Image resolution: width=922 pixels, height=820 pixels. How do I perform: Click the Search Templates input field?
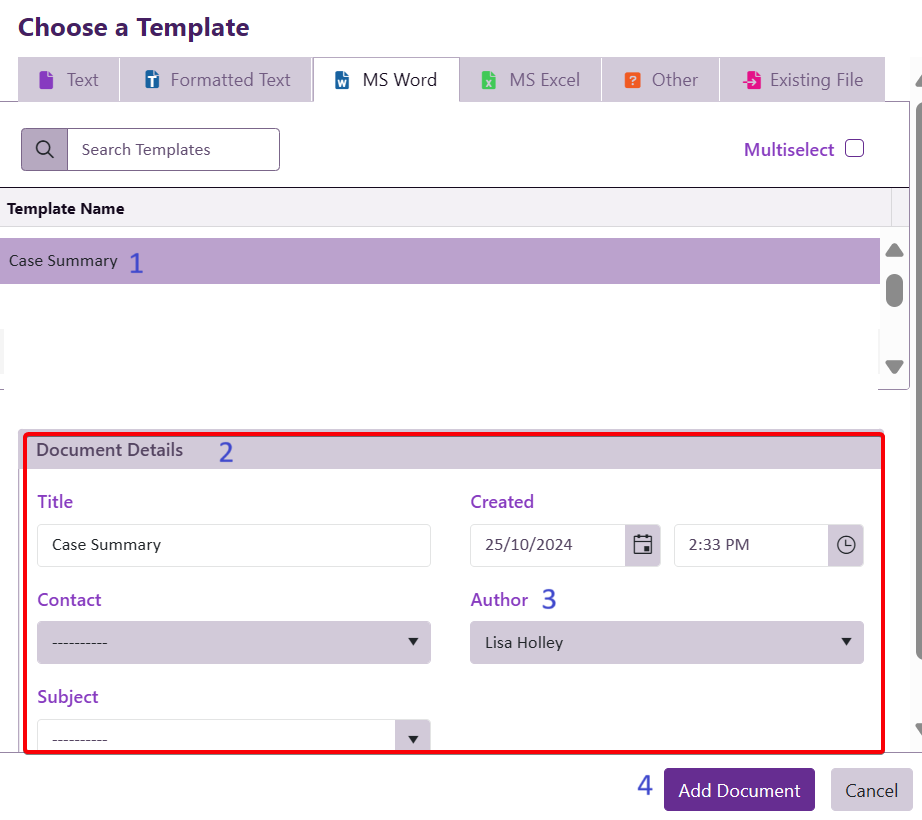pos(173,149)
